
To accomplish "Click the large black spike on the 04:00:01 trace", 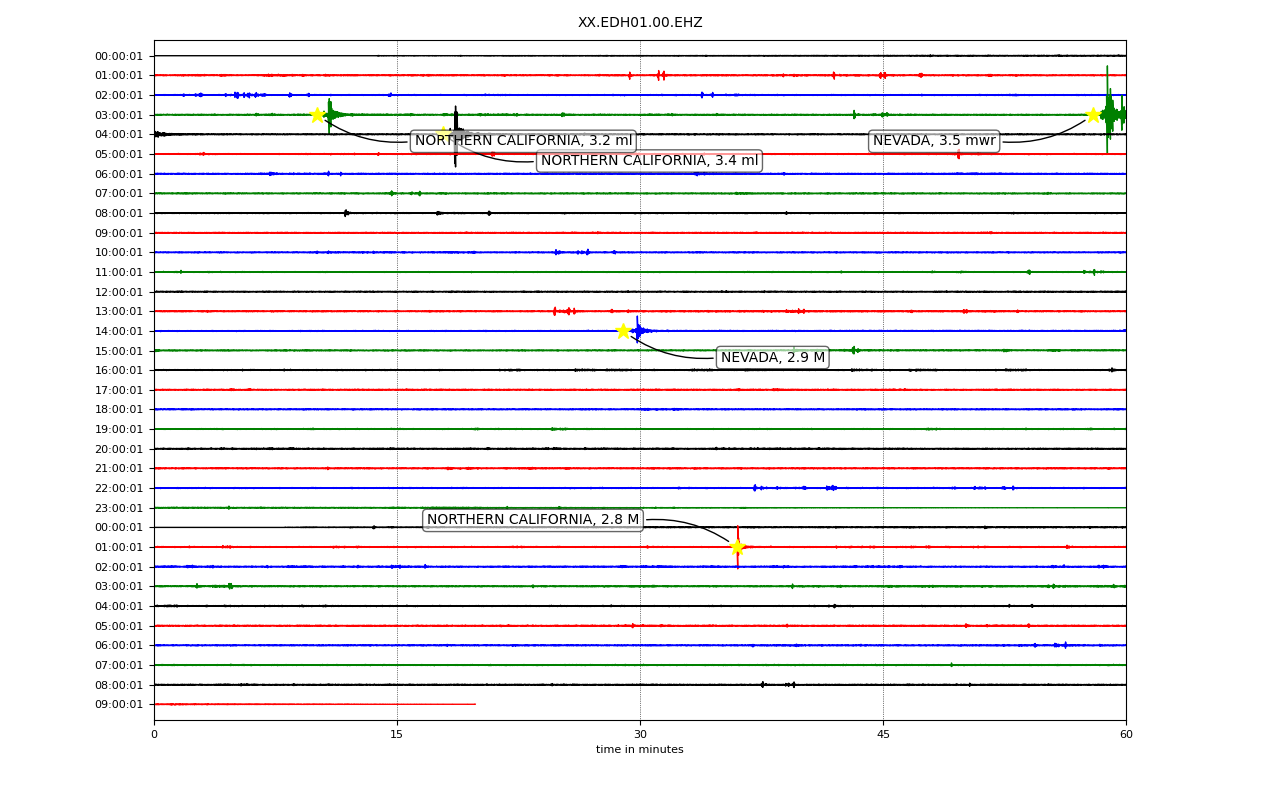I will [x=456, y=135].
